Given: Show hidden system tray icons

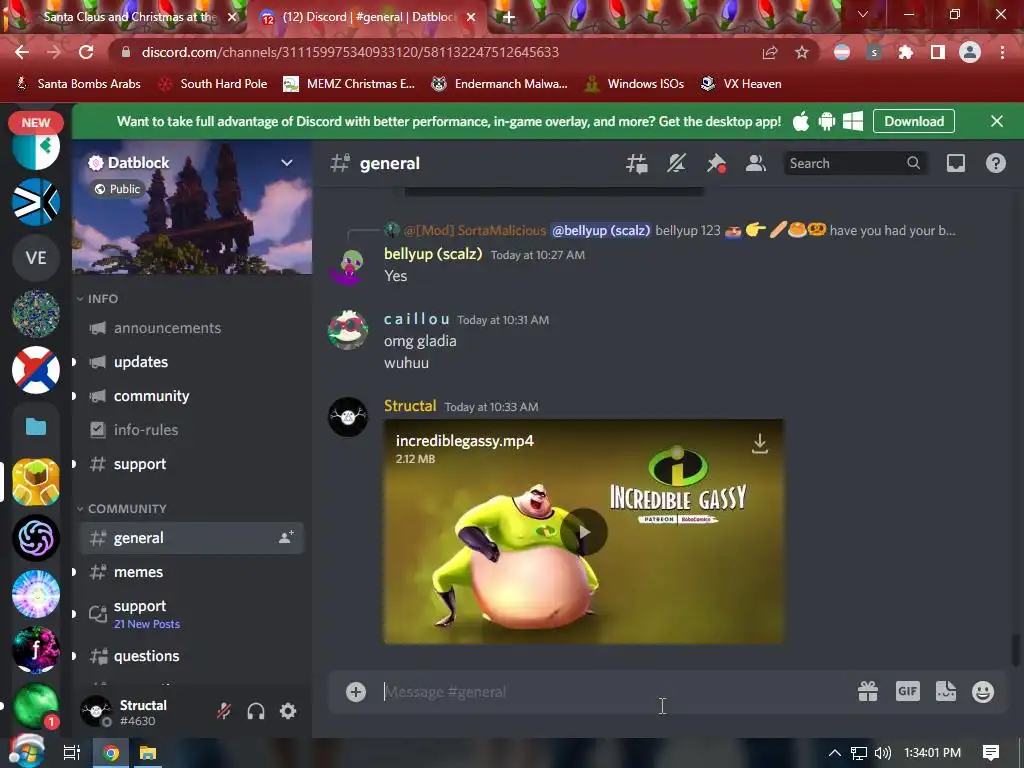Looking at the screenshot, I should 834,753.
